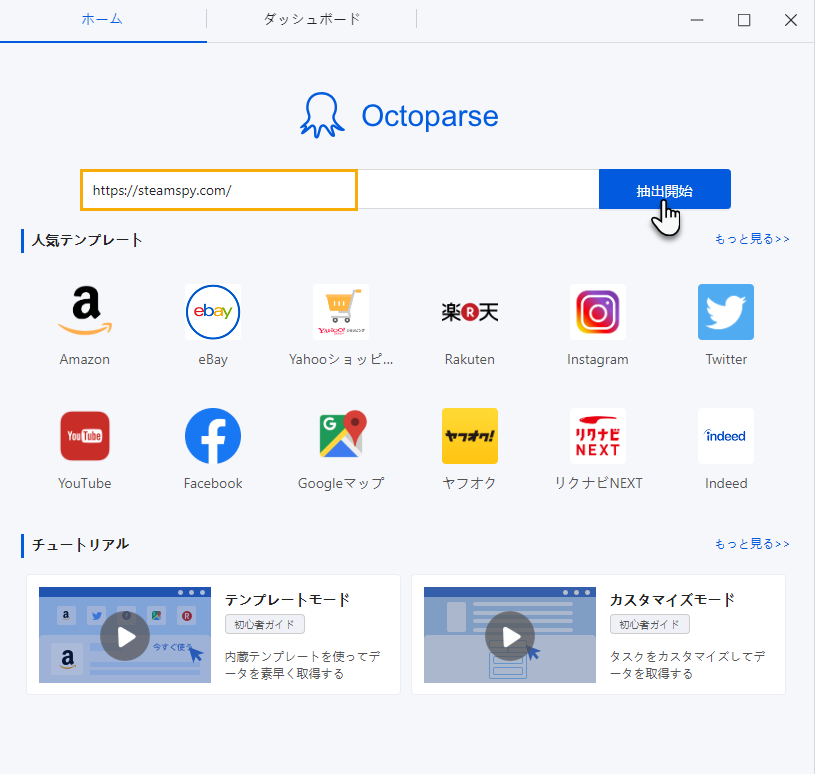The image size is (815, 774).
Task: Switch to the ホーム tab
Action: pyautogui.click(x=102, y=20)
